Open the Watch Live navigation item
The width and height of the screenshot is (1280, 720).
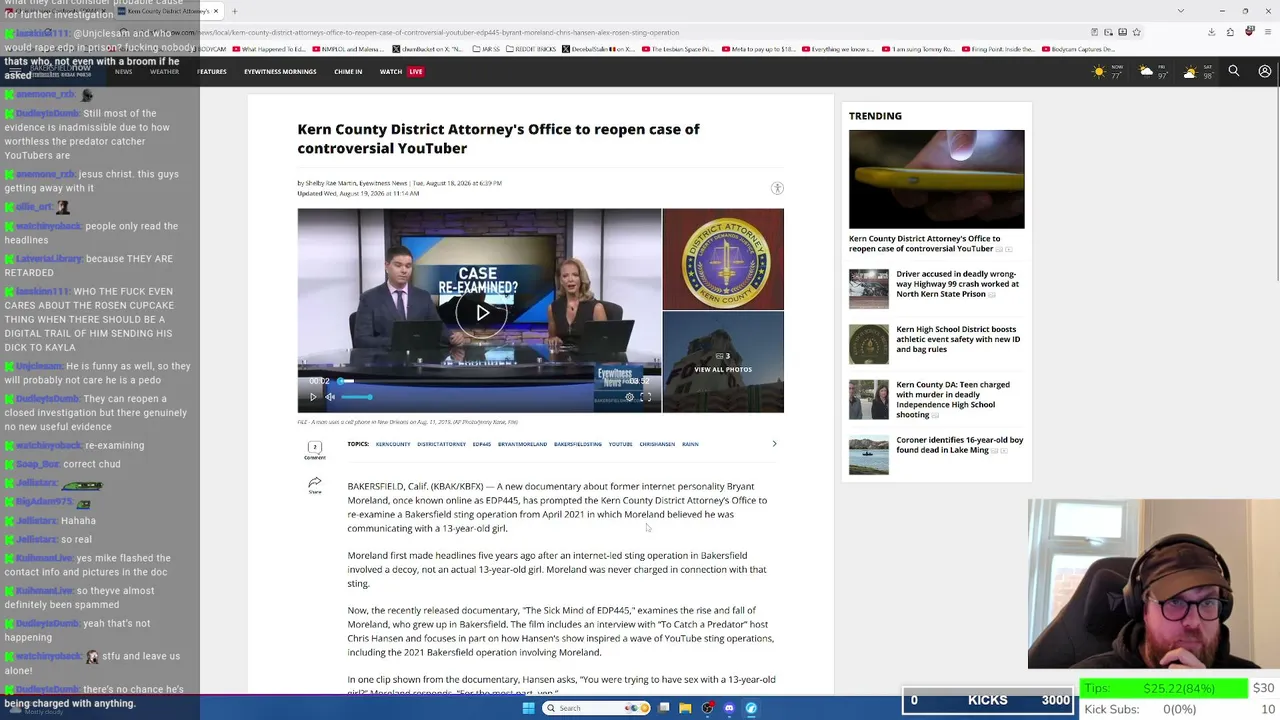tap(401, 72)
